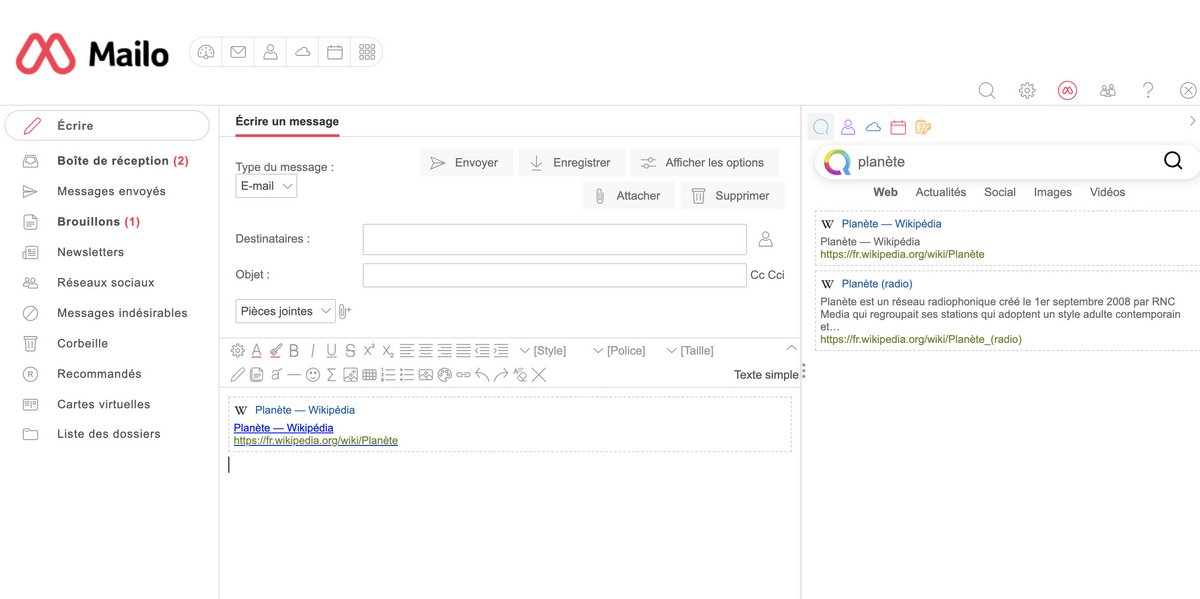
Task: Insert special symbol with sigma icon
Action: (331, 375)
